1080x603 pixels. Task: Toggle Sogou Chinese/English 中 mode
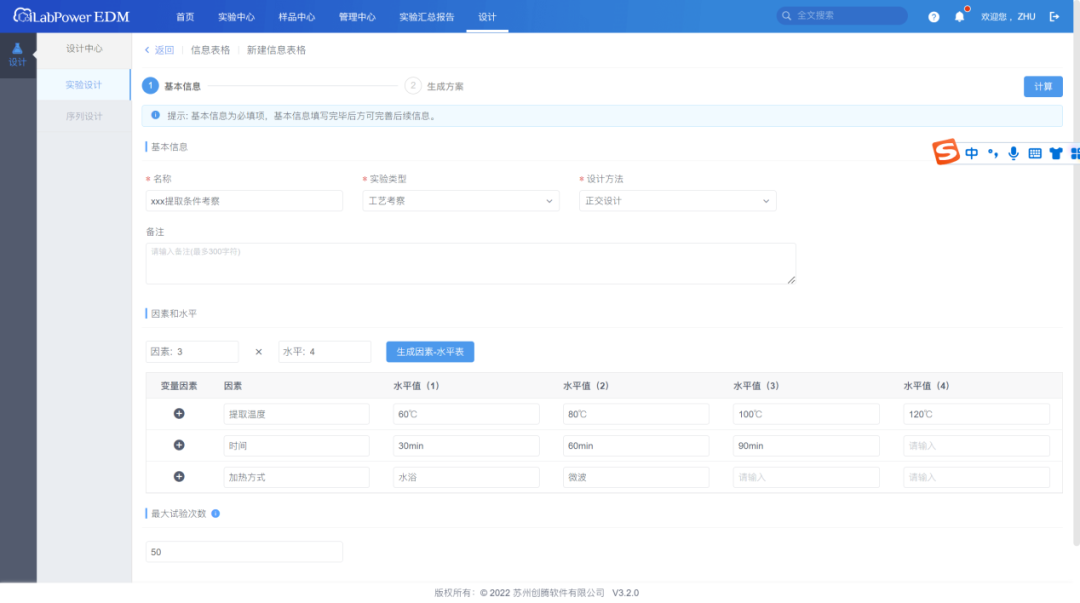point(971,153)
